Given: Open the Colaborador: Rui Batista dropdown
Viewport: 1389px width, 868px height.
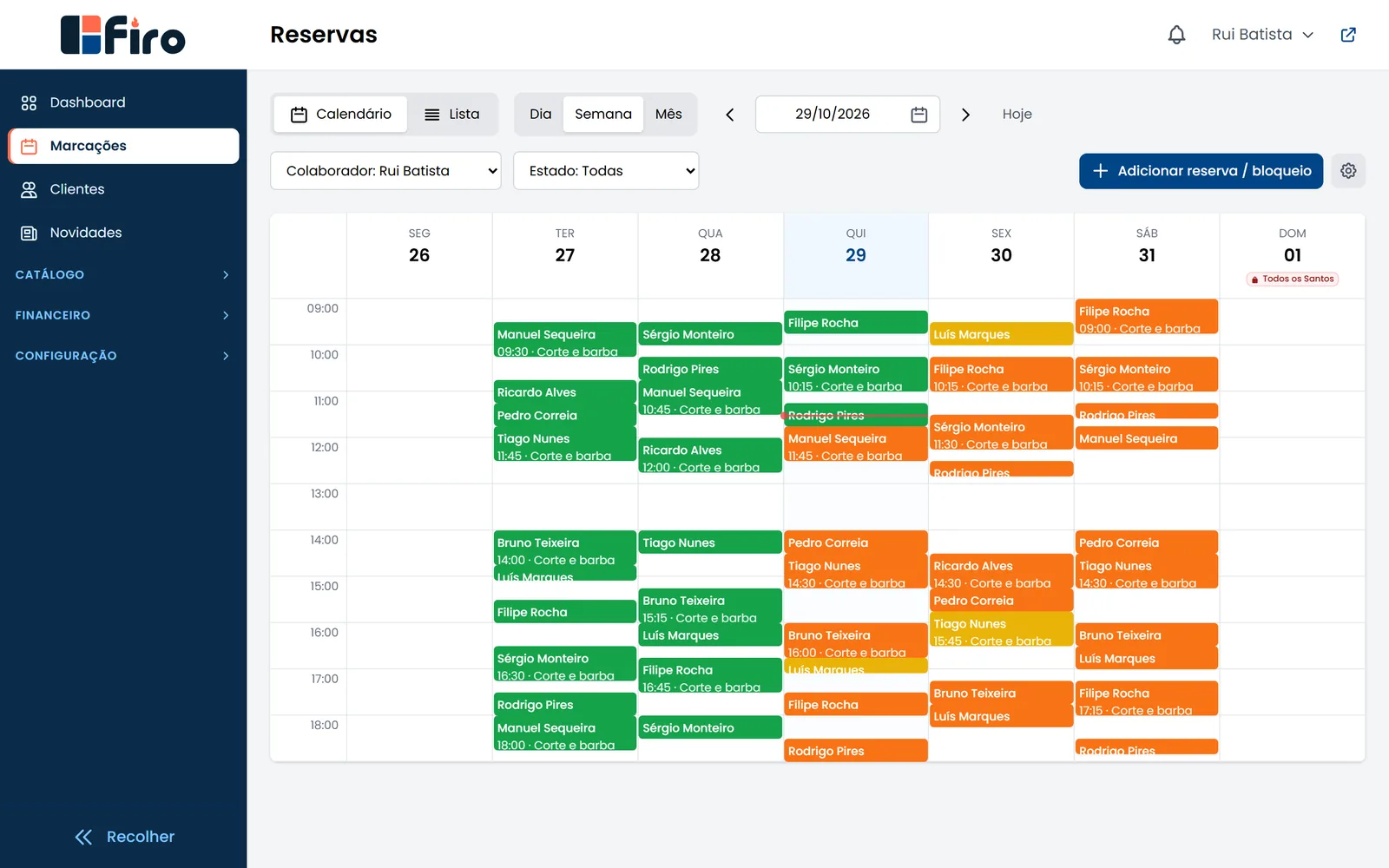Looking at the screenshot, I should pos(386,171).
